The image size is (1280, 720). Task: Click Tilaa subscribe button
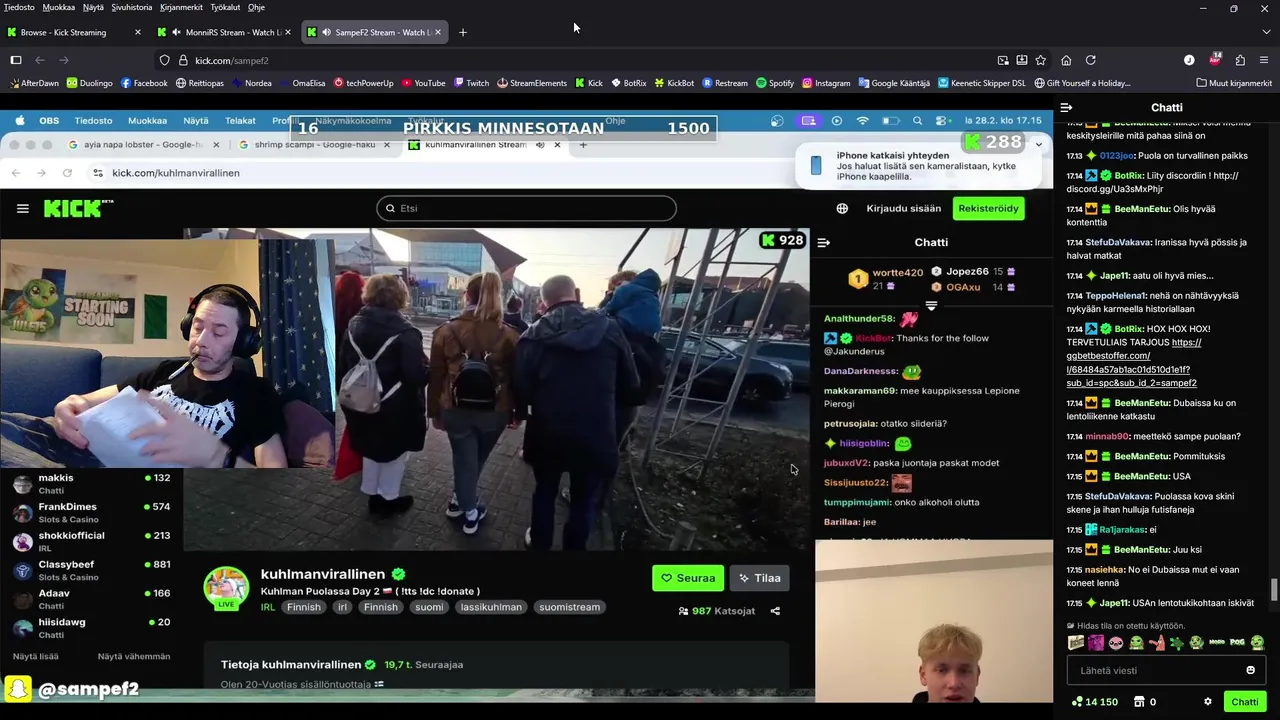tap(759, 578)
